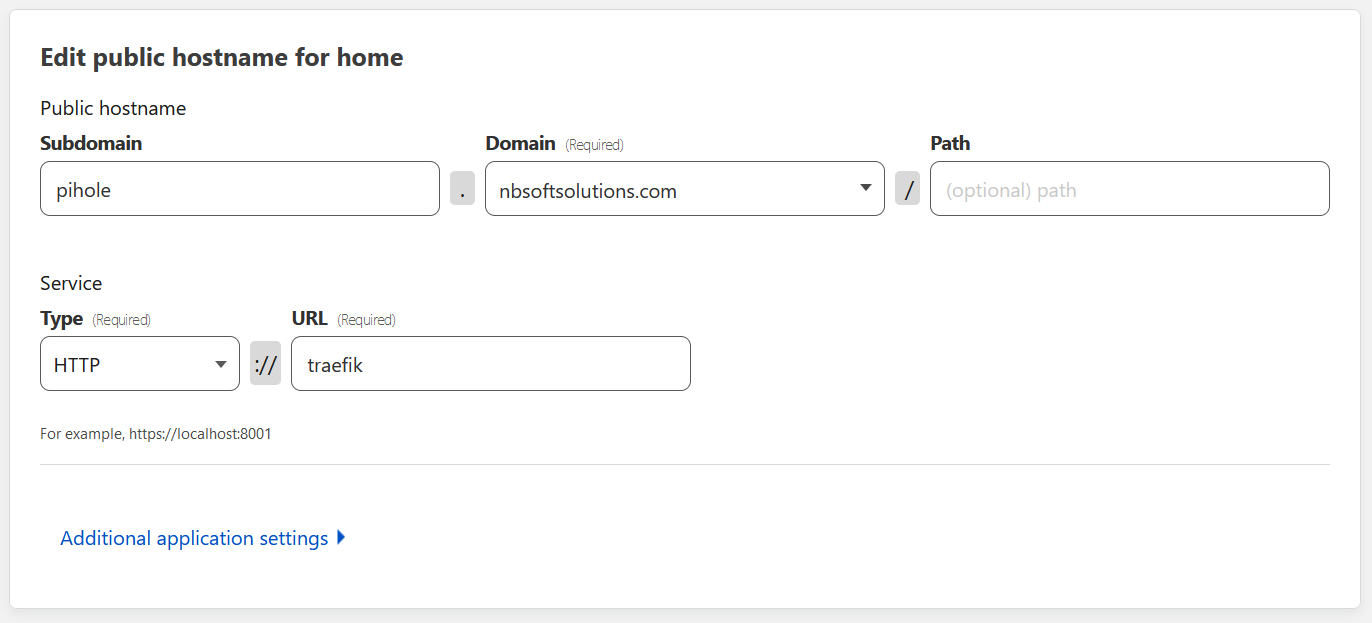Click the arrow icon in Type dropdown
This screenshot has width=1372, height=623.
point(221,364)
